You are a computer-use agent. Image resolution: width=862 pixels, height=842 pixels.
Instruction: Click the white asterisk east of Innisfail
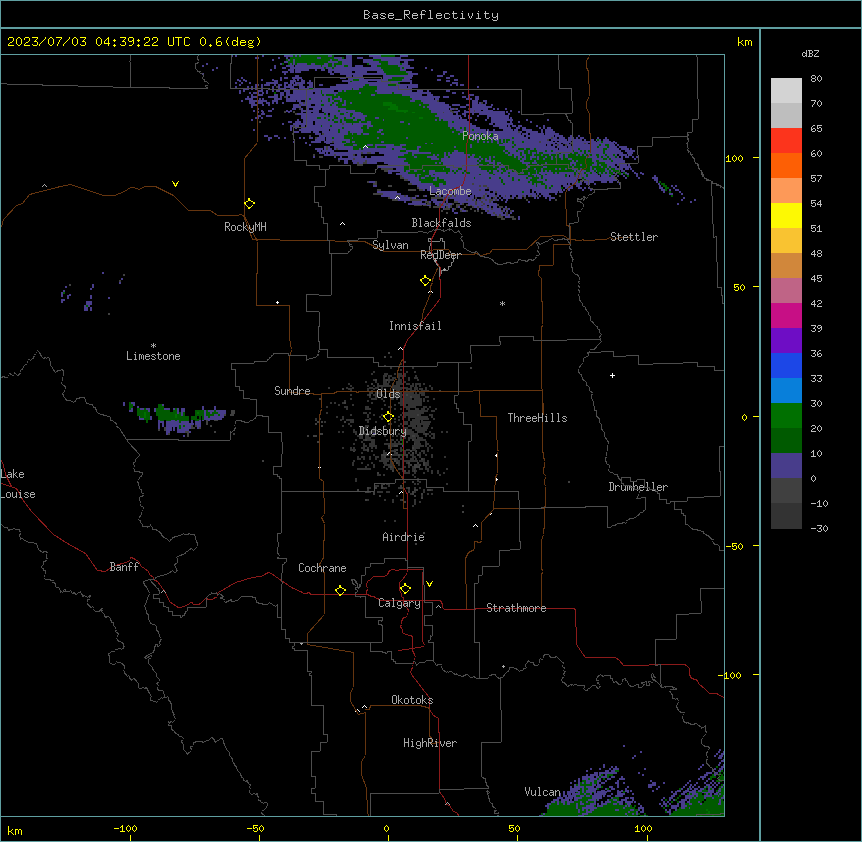pyautogui.click(x=502, y=303)
